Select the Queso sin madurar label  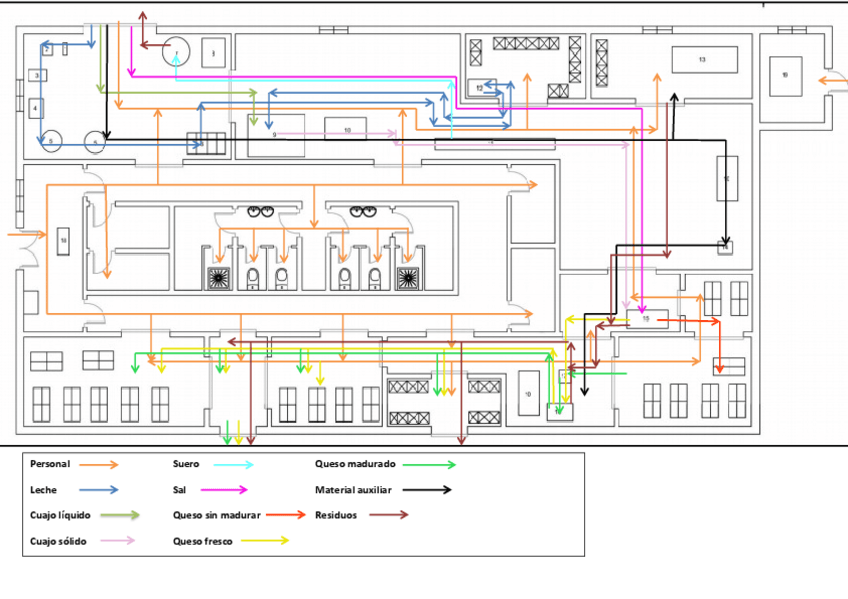click(217, 515)
